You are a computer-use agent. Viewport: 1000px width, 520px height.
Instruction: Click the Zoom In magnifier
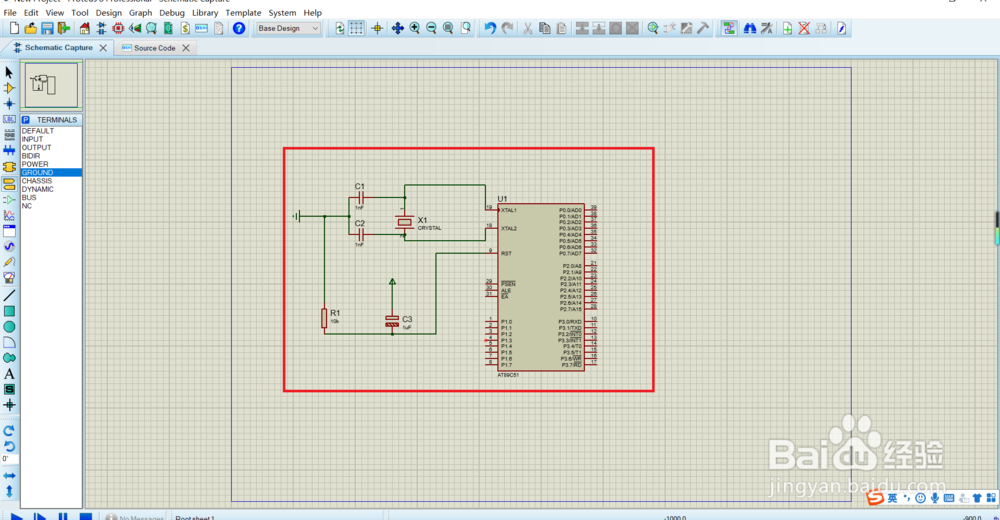[415, 28]
